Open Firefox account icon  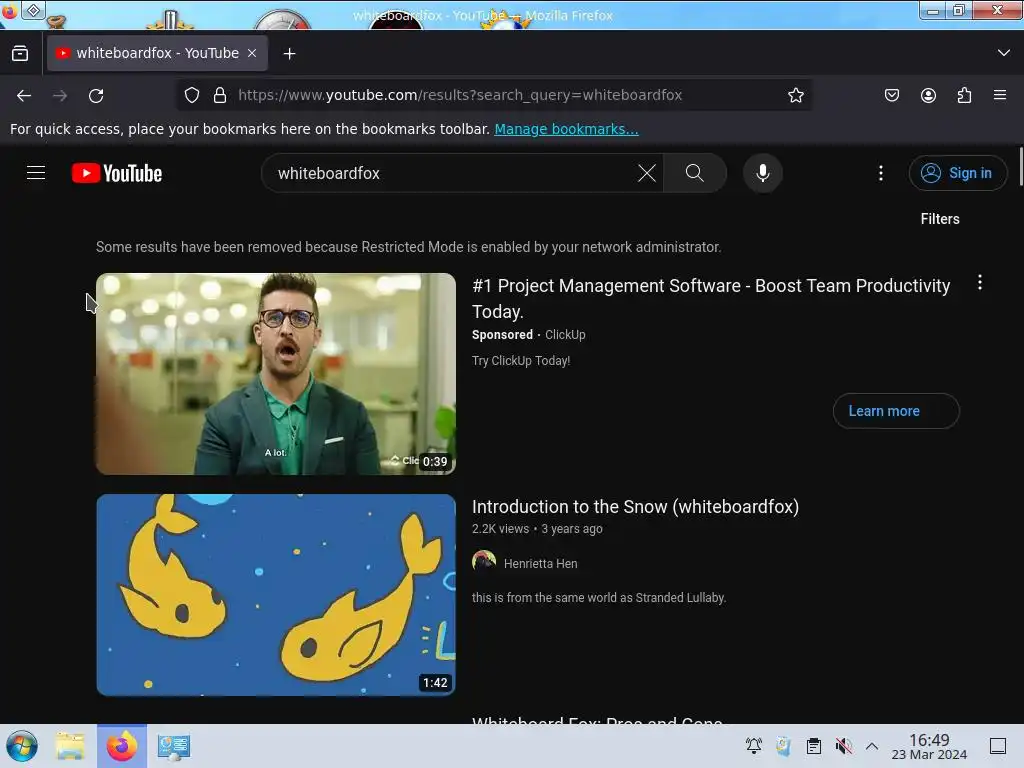928,95
